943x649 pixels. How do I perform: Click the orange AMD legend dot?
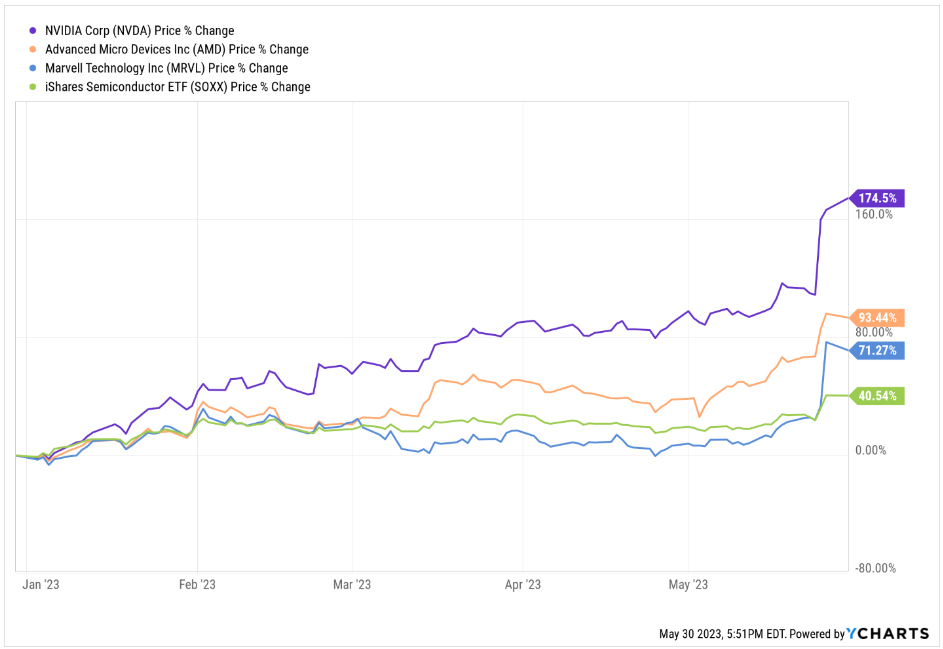point(34,49)
